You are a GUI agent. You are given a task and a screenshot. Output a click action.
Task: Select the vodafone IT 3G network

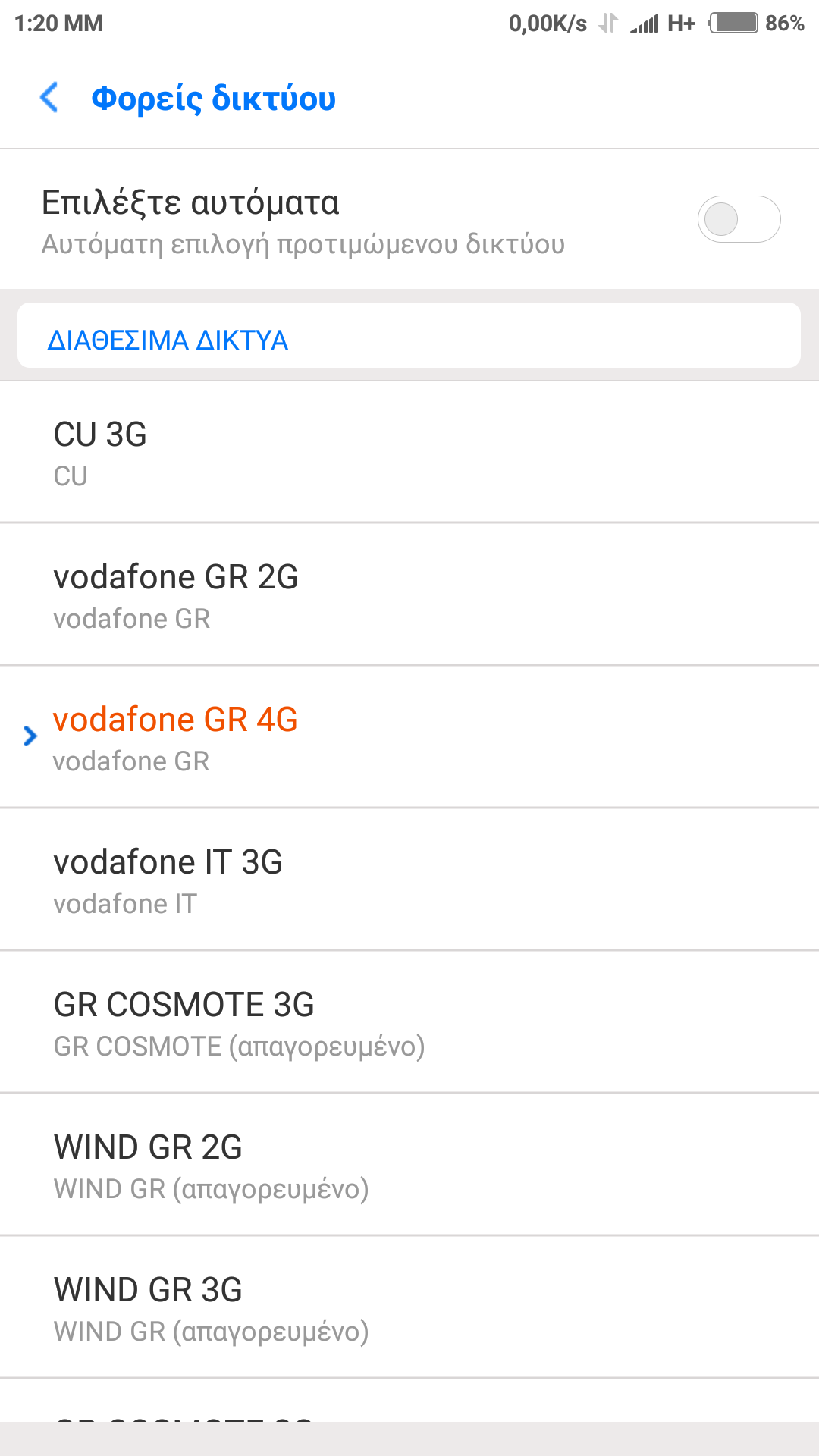click(x=409, y=880)
